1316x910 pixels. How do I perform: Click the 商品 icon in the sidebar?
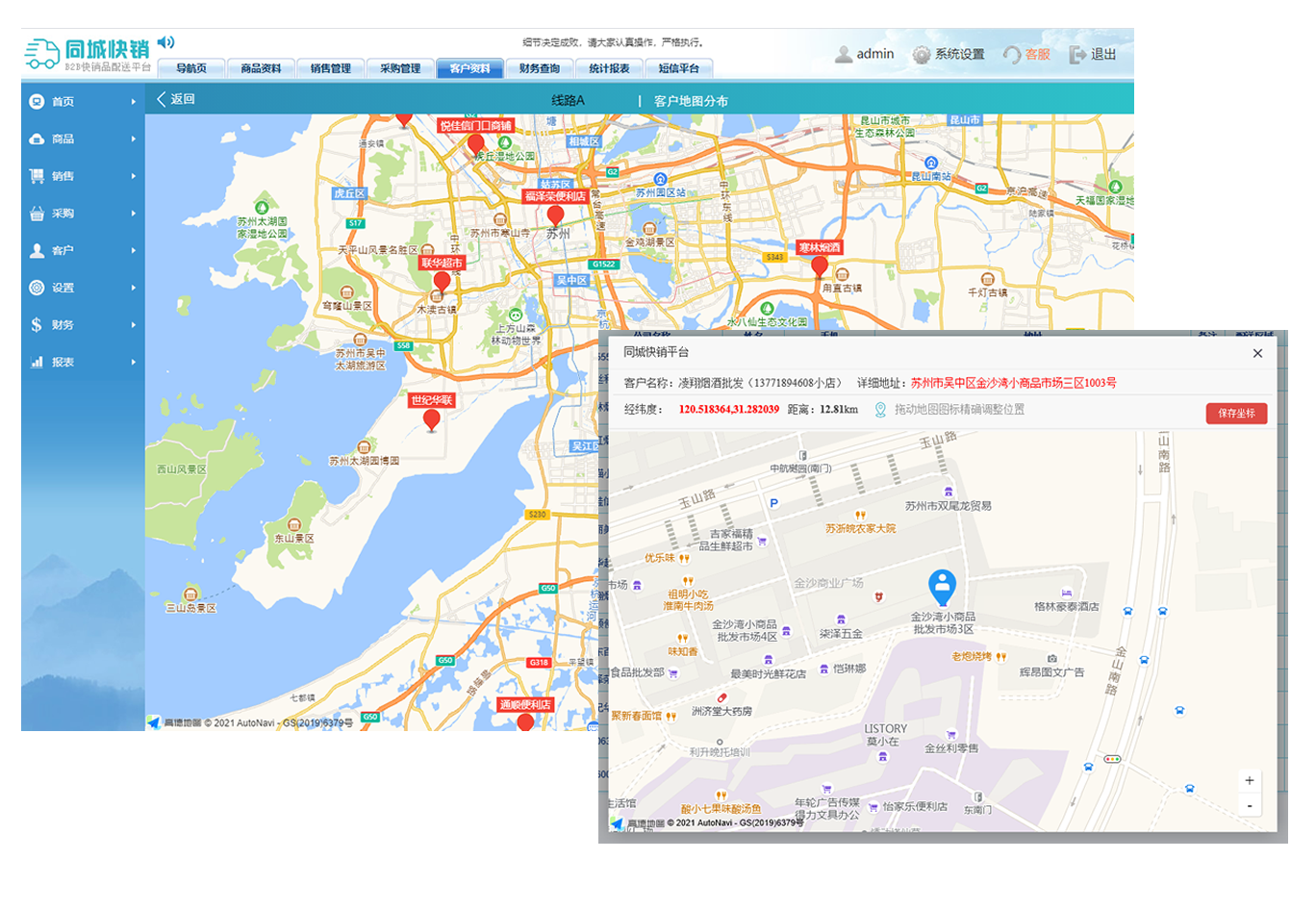click(x=37, y=139)
